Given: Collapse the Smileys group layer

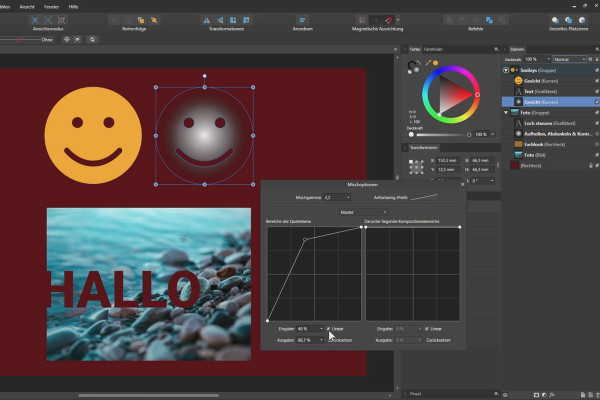Looking at the screenshot, I should coord(506,70).
